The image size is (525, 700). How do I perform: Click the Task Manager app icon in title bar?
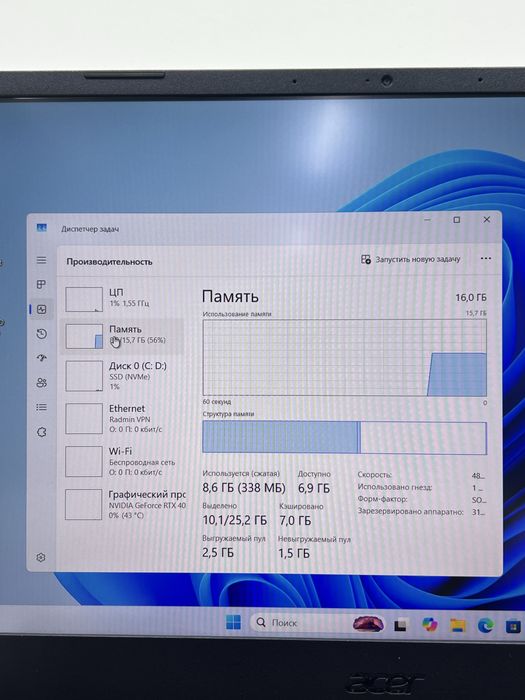click(x=42, y=228)
